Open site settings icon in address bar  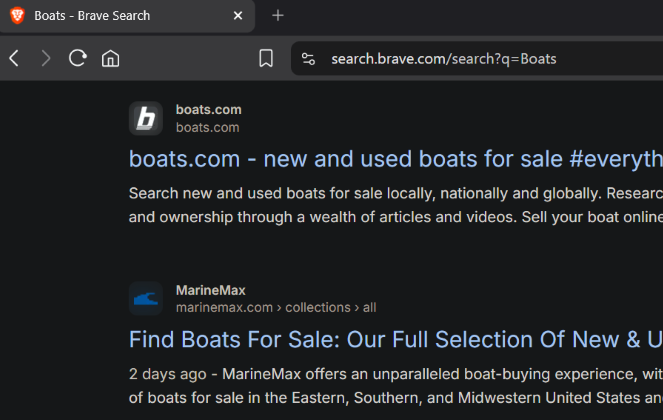coord(308,59)
